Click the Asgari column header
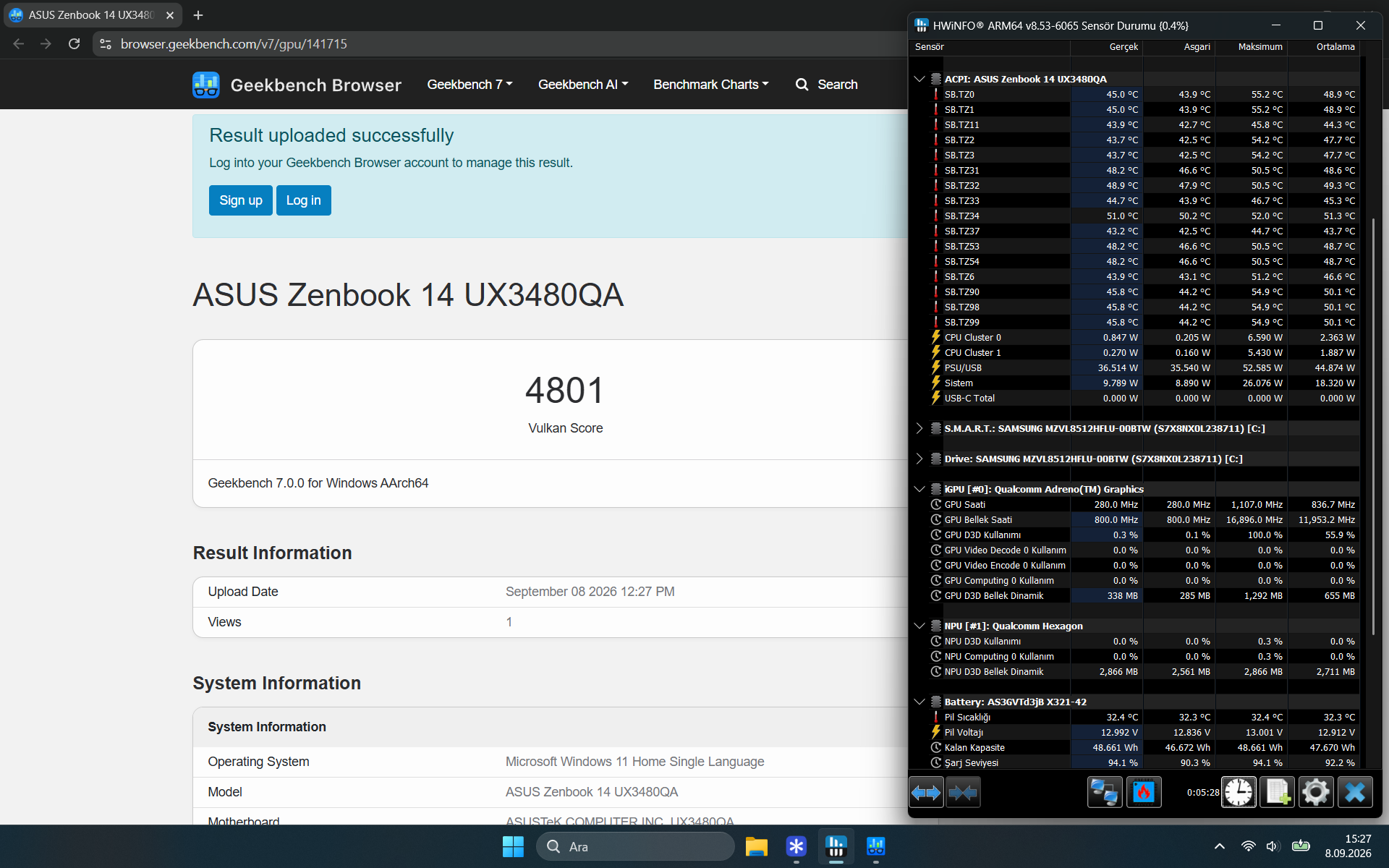This screenshot has height=868, width=1389. [1178, 47]
